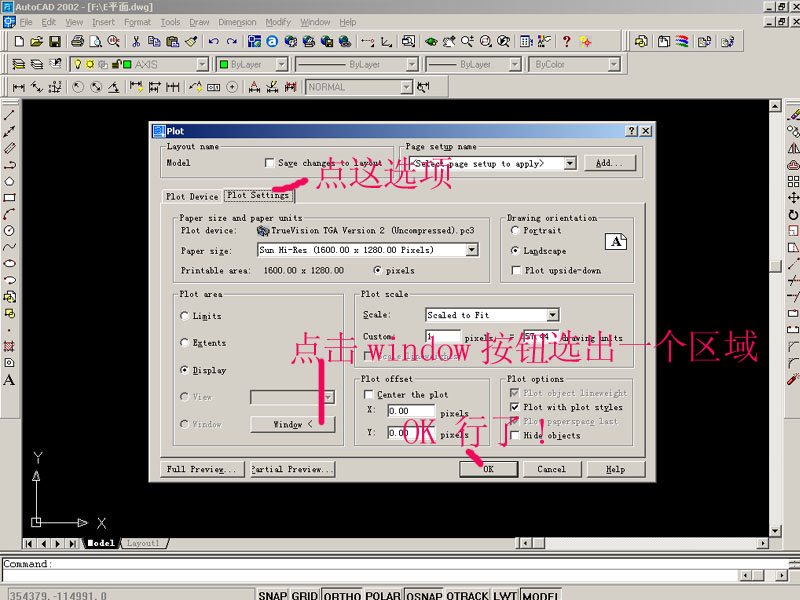Open the Paper size dropdown
Image resolution: width=800 pixels, height=600 pixels.
pos(472,250)
